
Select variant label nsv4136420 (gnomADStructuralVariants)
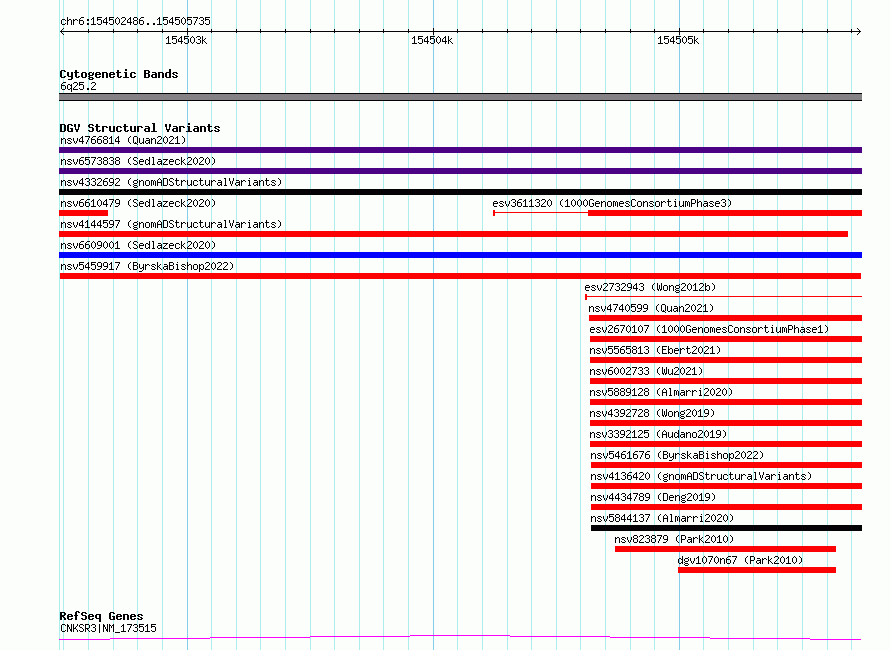(x=701, y=476)
